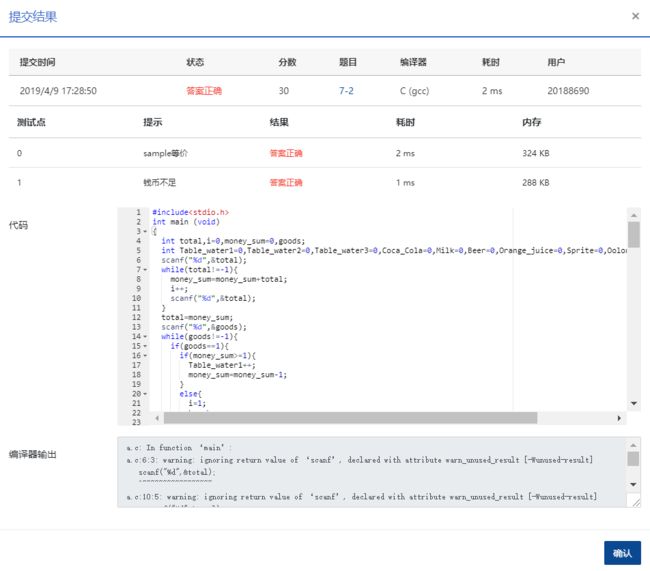The height and width of the screenshot is (571, 650).
Task: Click the code editor scroll-up arrow
Action: coord(633,215)
